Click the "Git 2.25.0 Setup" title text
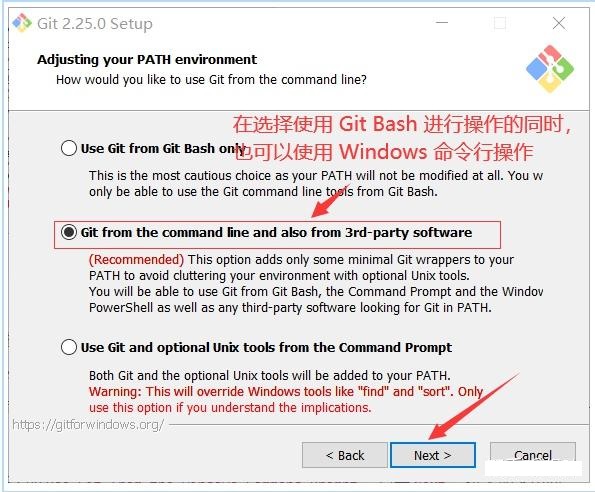 coord(95,24)
